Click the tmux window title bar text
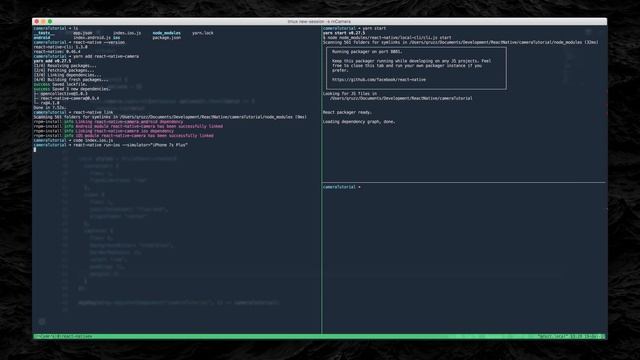 (x=319, y=22)
